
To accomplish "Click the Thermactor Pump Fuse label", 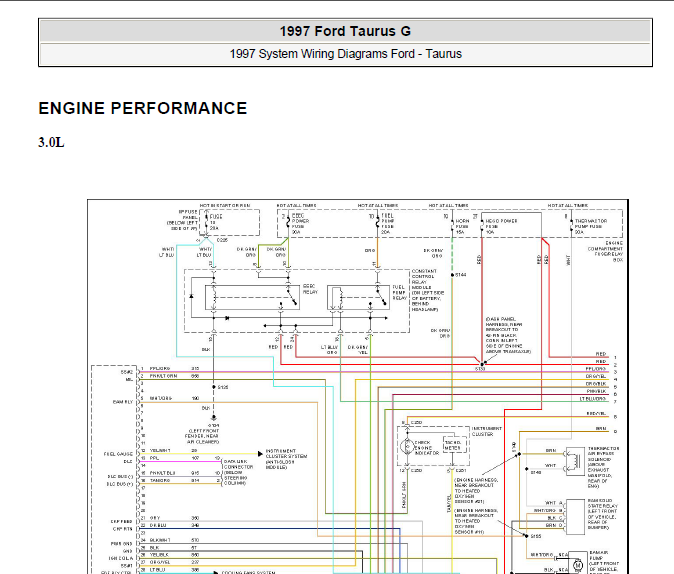I will click(x=591, y=226).
